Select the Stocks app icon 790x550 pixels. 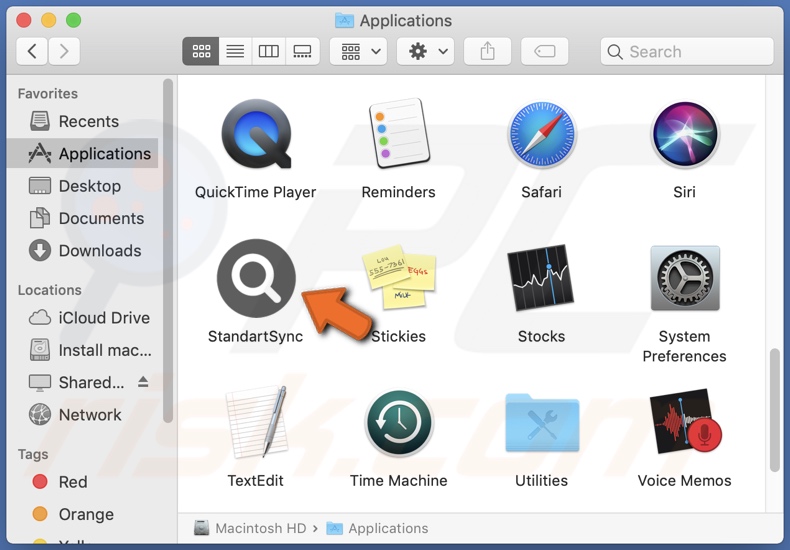point(542,278)
